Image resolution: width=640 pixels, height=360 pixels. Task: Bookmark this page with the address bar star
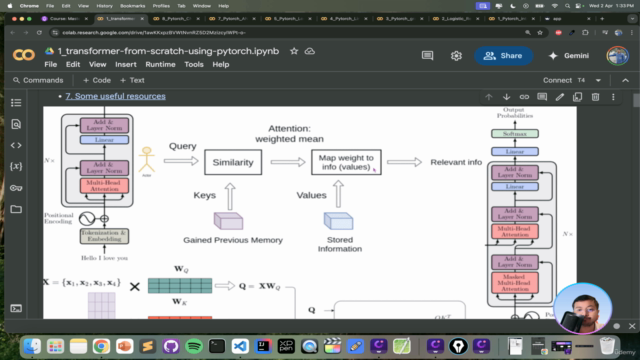[540, 32]
